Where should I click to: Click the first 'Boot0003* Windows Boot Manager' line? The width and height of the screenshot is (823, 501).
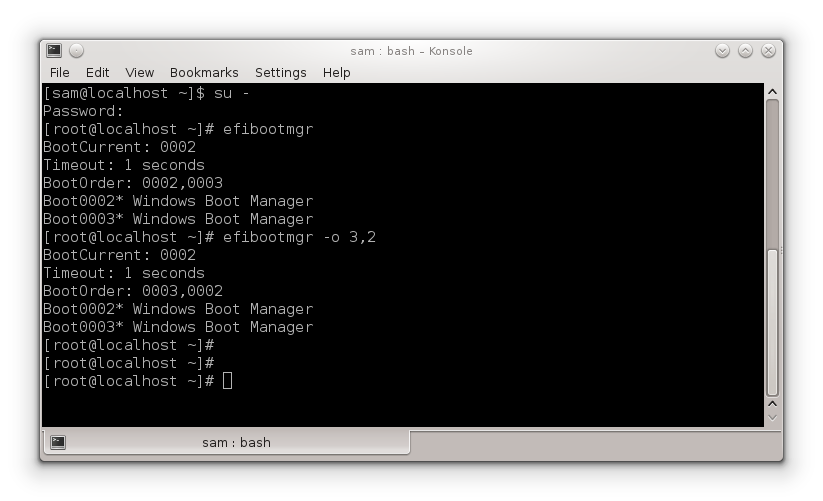(178, 219)
